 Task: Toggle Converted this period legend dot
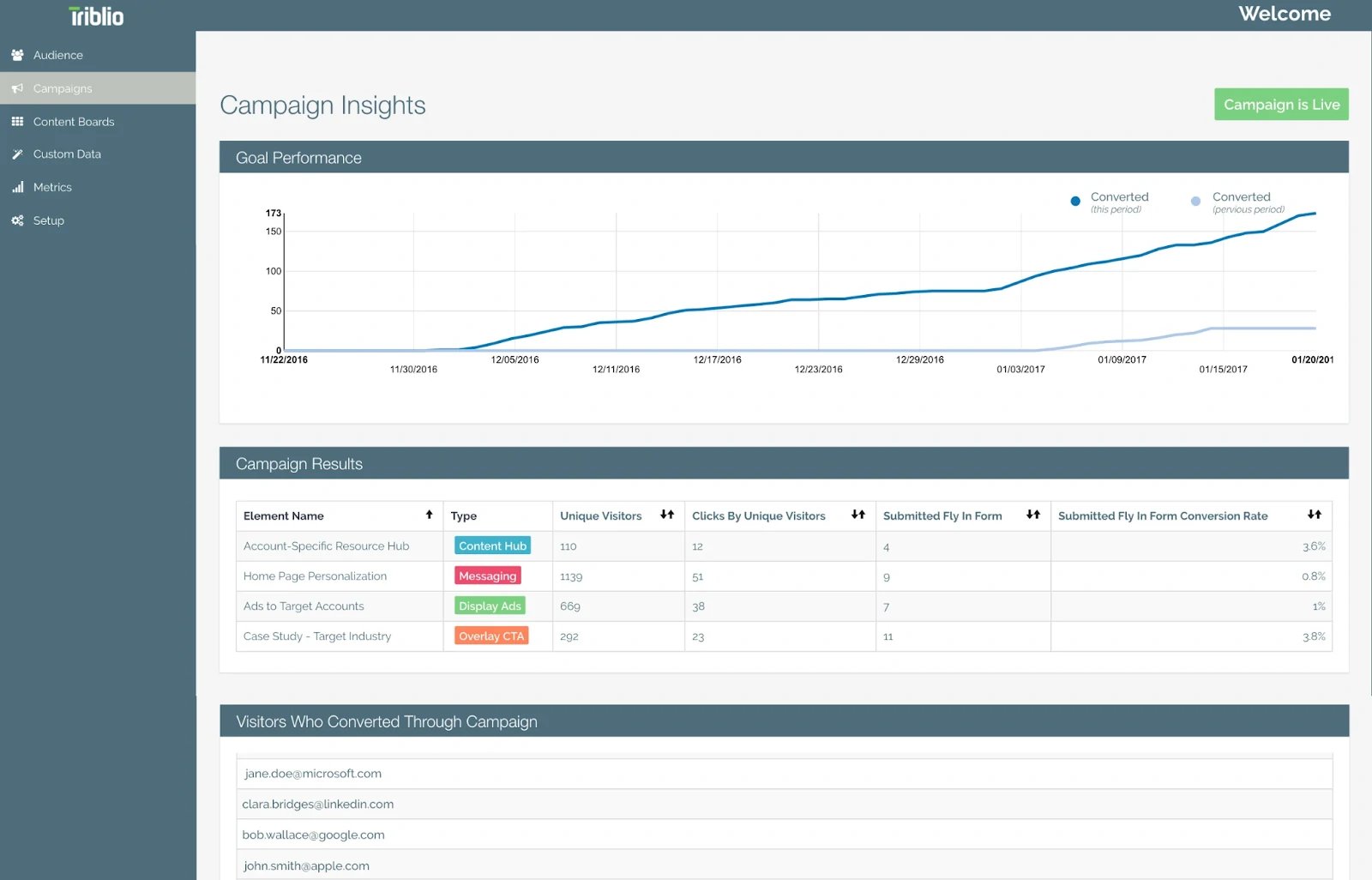pyautogui.click(x=1075, y=202)
